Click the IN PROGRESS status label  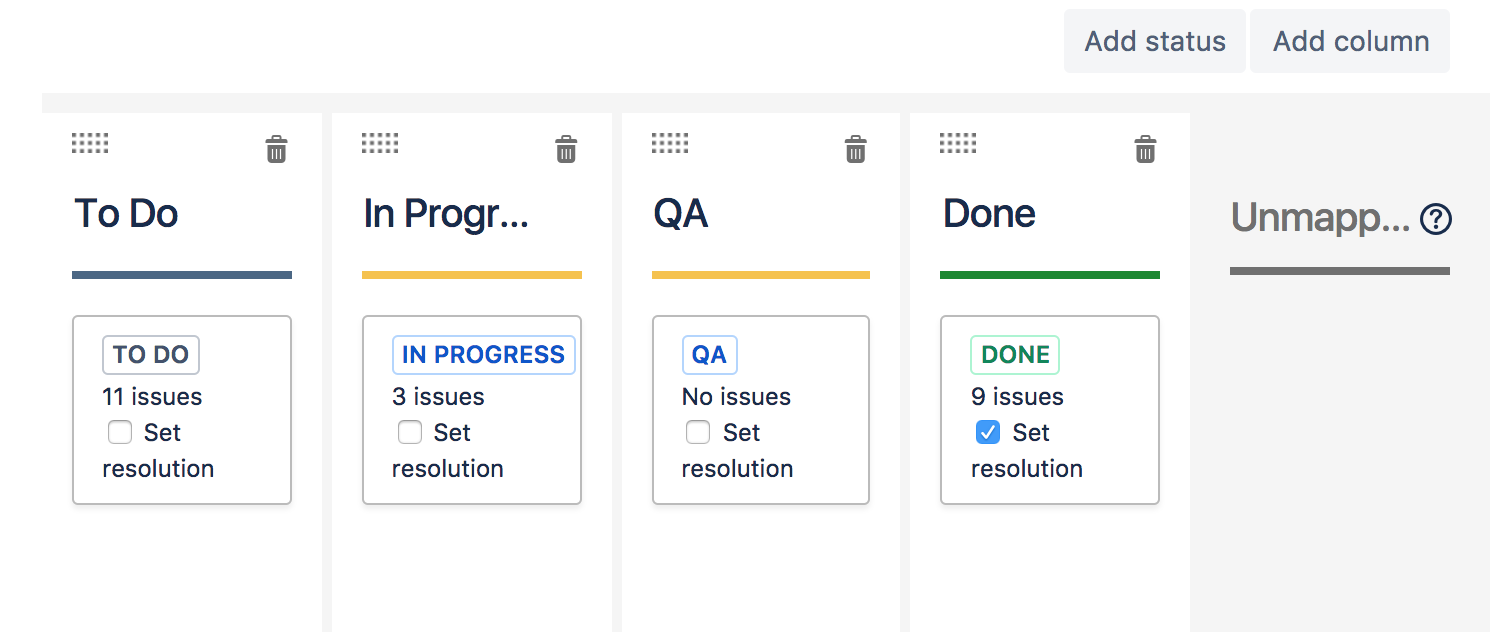click(x=484, y=355)
